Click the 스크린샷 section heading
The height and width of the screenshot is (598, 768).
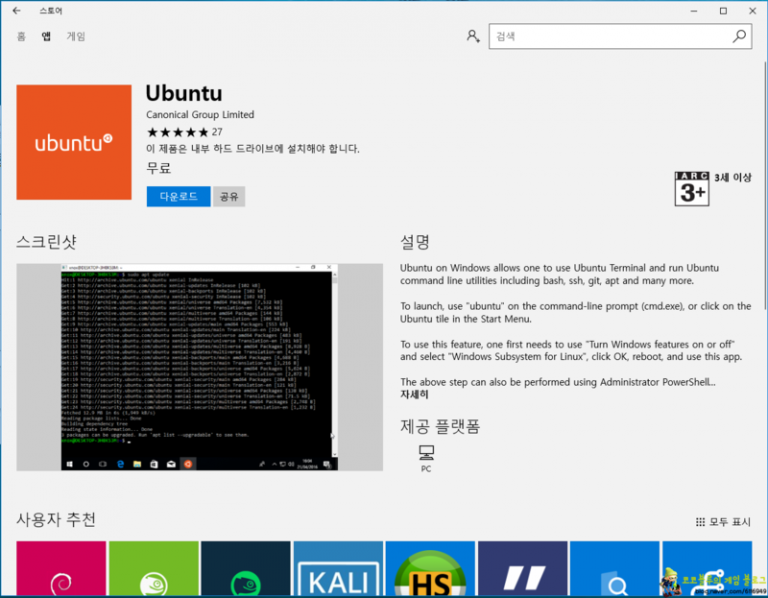pos(47,241)
